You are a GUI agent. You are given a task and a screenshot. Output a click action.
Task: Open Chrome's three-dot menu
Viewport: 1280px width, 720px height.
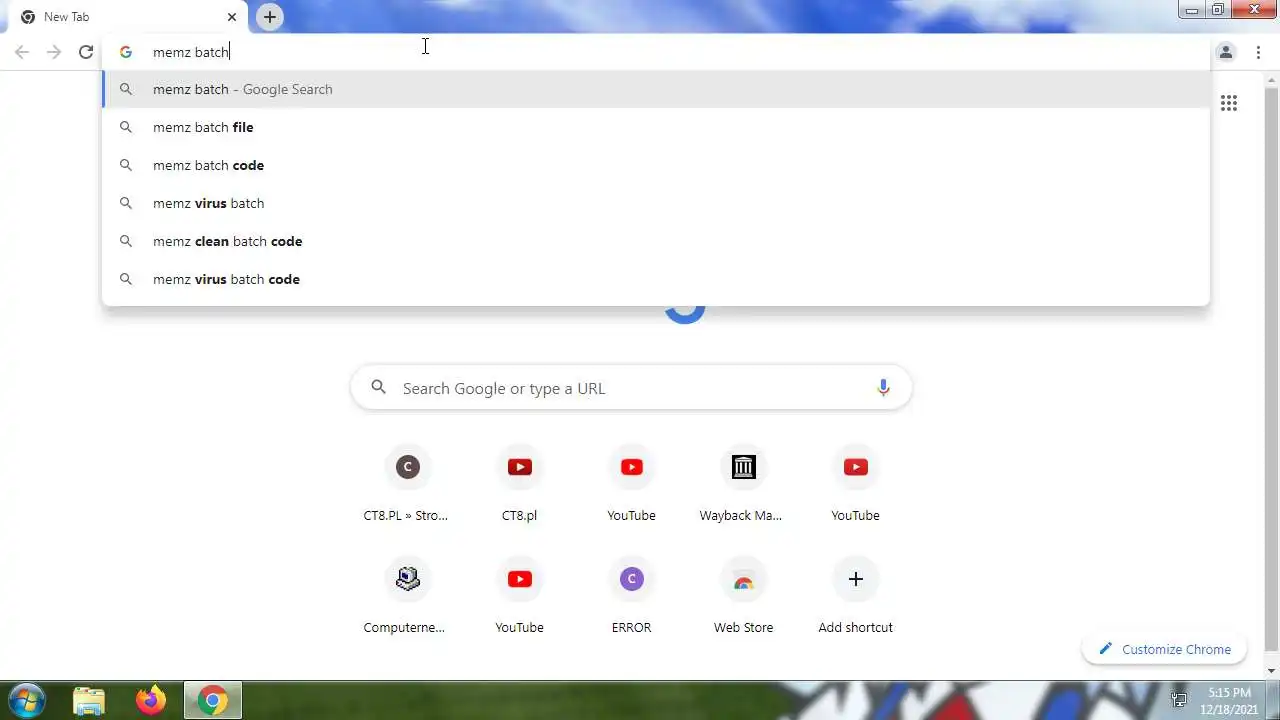(x=1259, y=52)
